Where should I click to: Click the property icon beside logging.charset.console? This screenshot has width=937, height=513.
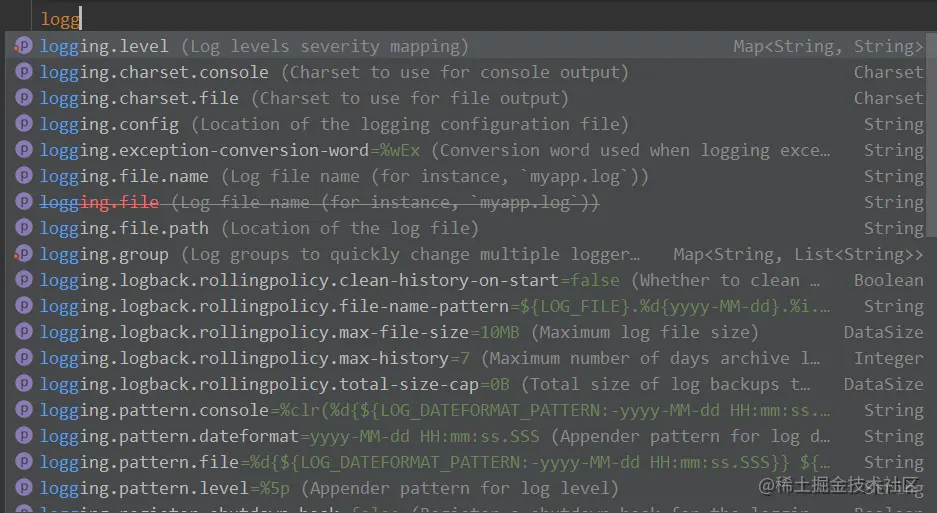click(x=23, y=72)
